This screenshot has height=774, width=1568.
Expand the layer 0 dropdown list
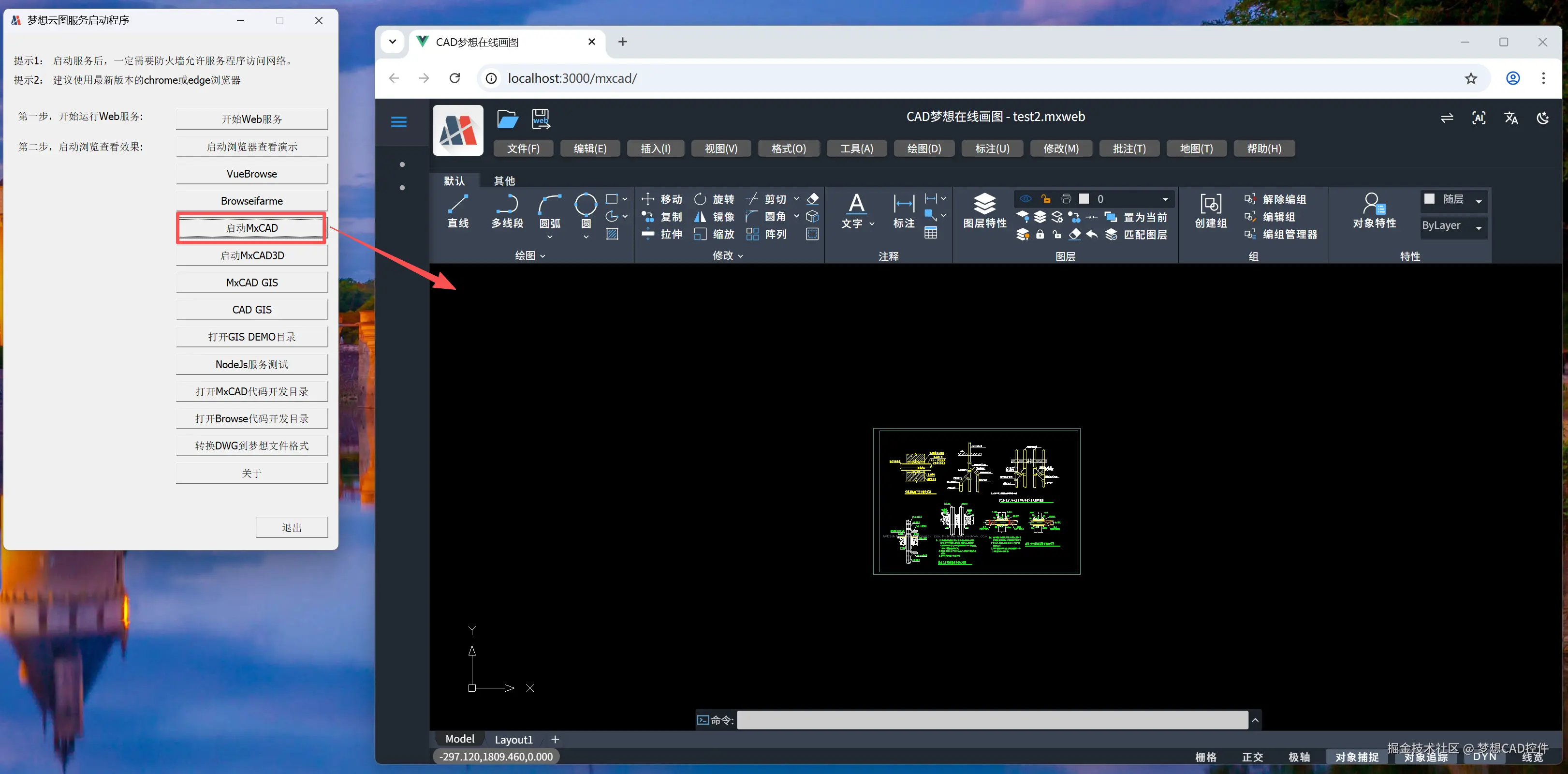[x=1165, y=199]
